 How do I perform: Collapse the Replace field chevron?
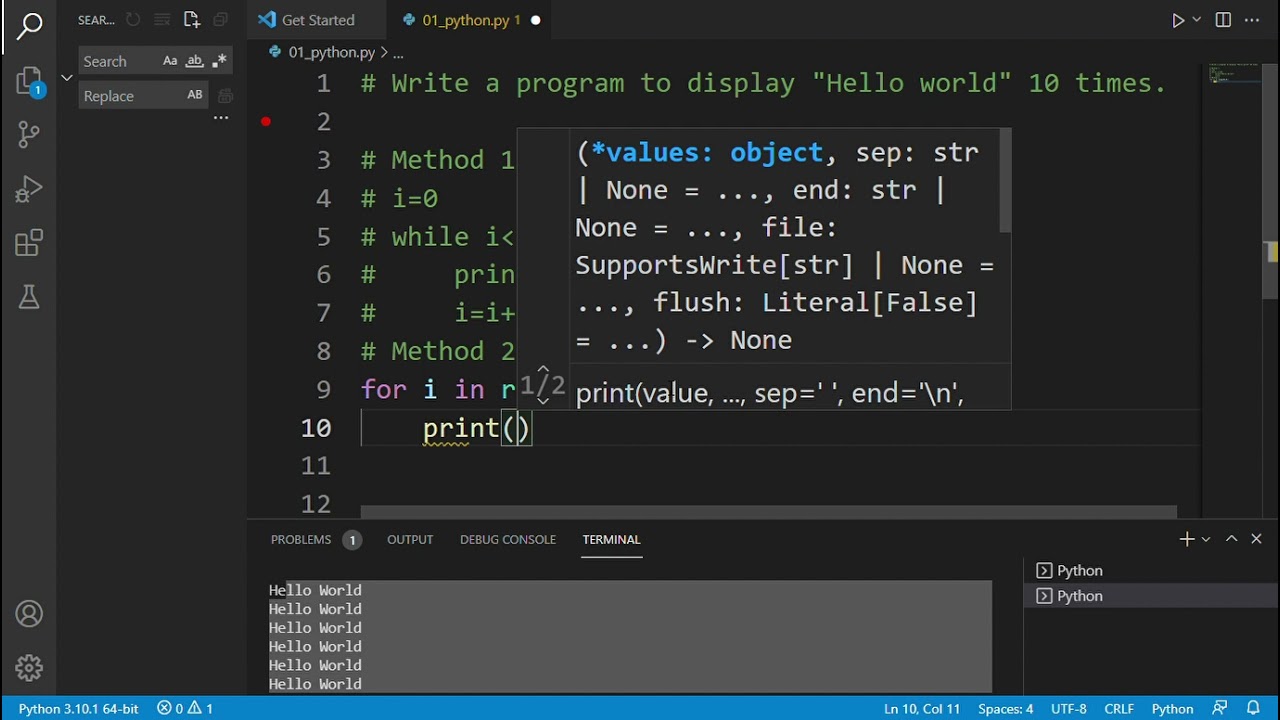[x=67, y=78]
